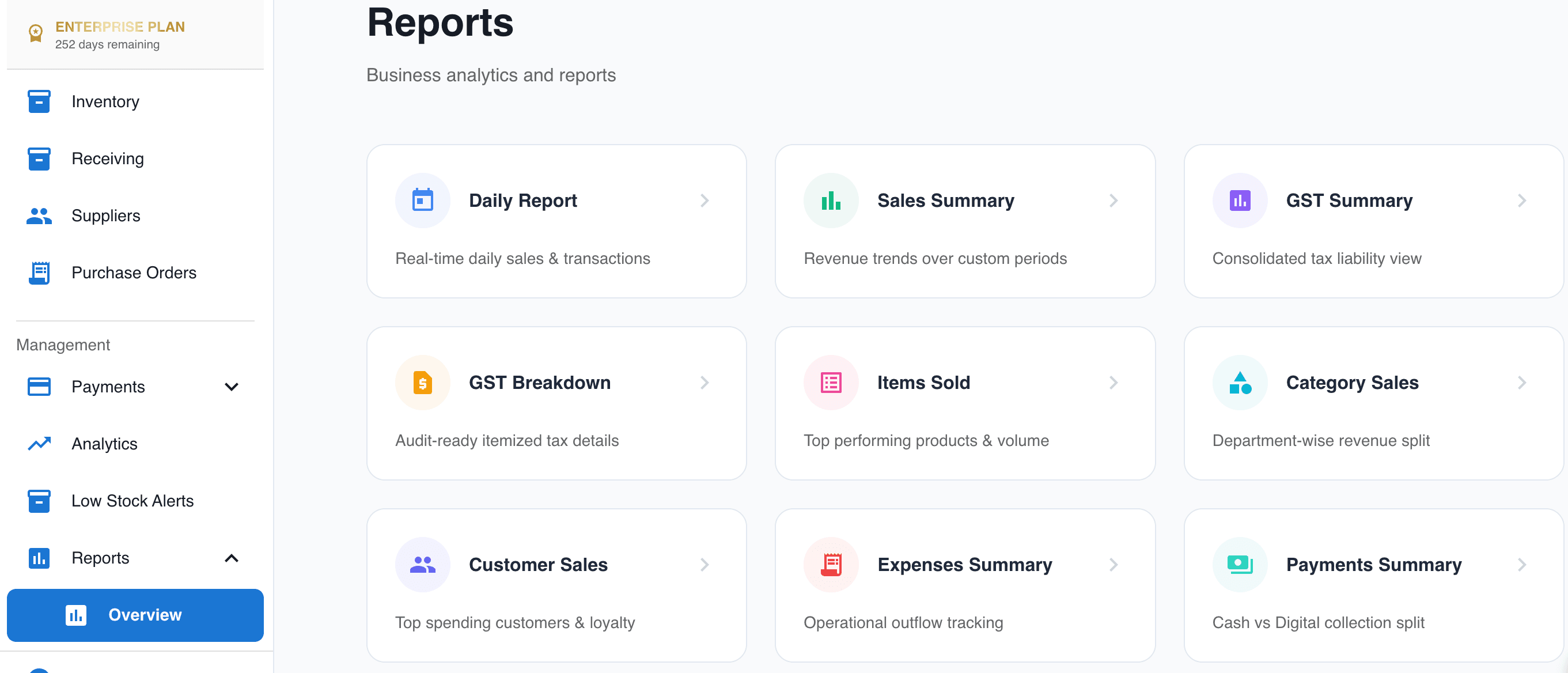
Task: Open Payments Summary via its arrow
Action: [x=1522, y=565]
